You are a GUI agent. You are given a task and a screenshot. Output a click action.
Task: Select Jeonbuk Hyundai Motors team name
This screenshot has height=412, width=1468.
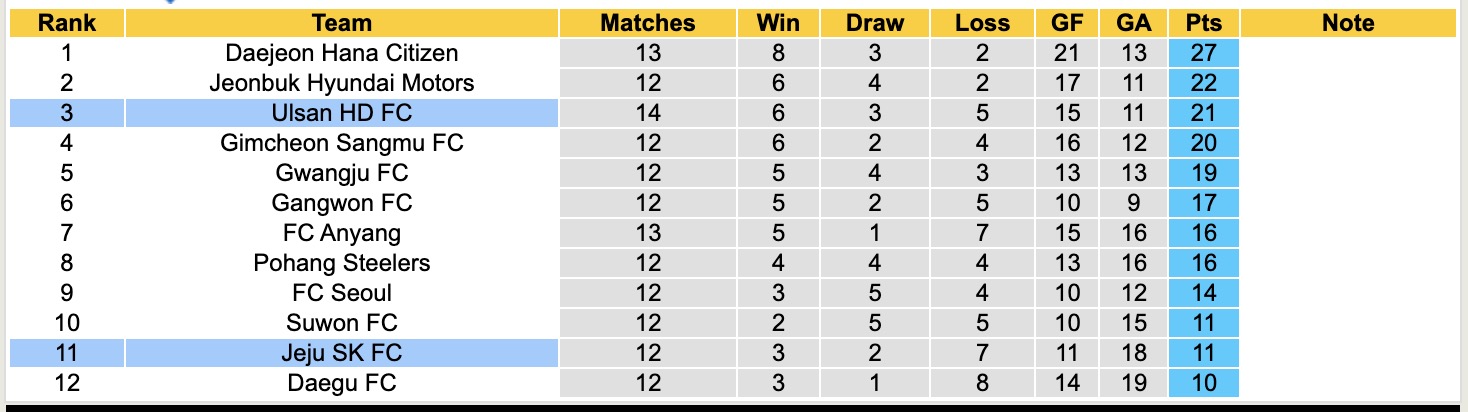(342, 83)
